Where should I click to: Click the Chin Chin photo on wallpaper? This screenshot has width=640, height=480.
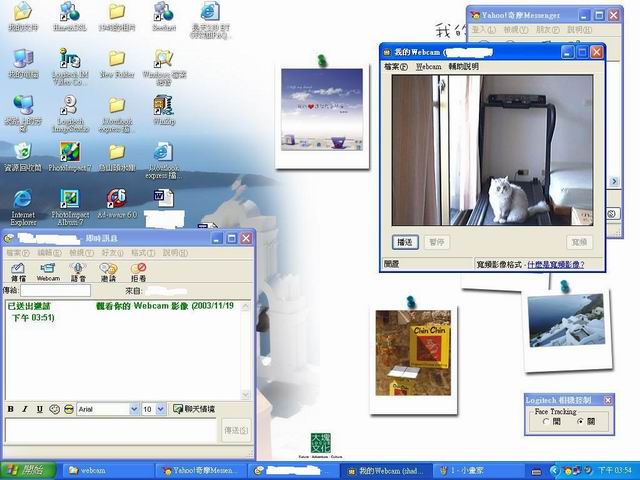(413, 353)
